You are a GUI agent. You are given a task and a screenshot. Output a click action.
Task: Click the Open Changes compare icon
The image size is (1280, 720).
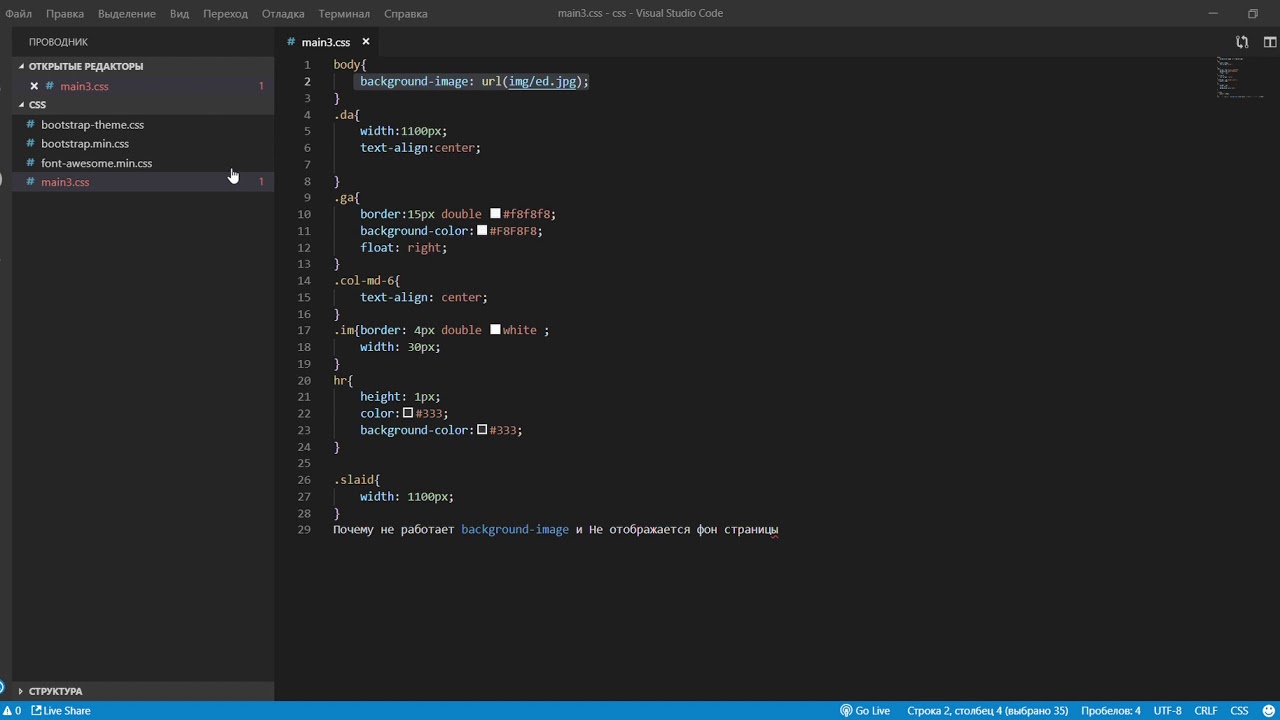(x=1242, y=42)
